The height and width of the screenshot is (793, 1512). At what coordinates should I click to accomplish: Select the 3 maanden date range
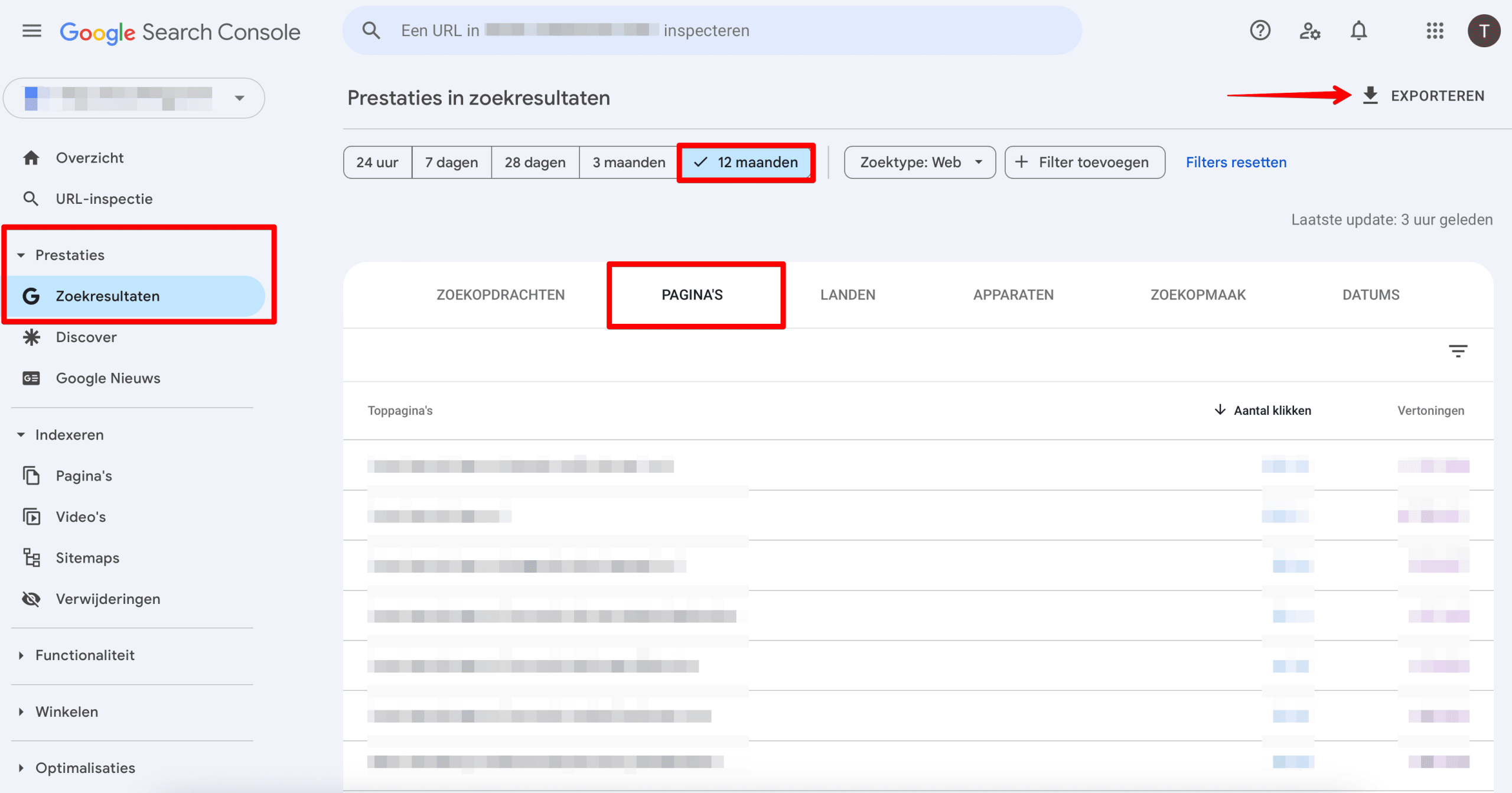(x=628, y=162)
